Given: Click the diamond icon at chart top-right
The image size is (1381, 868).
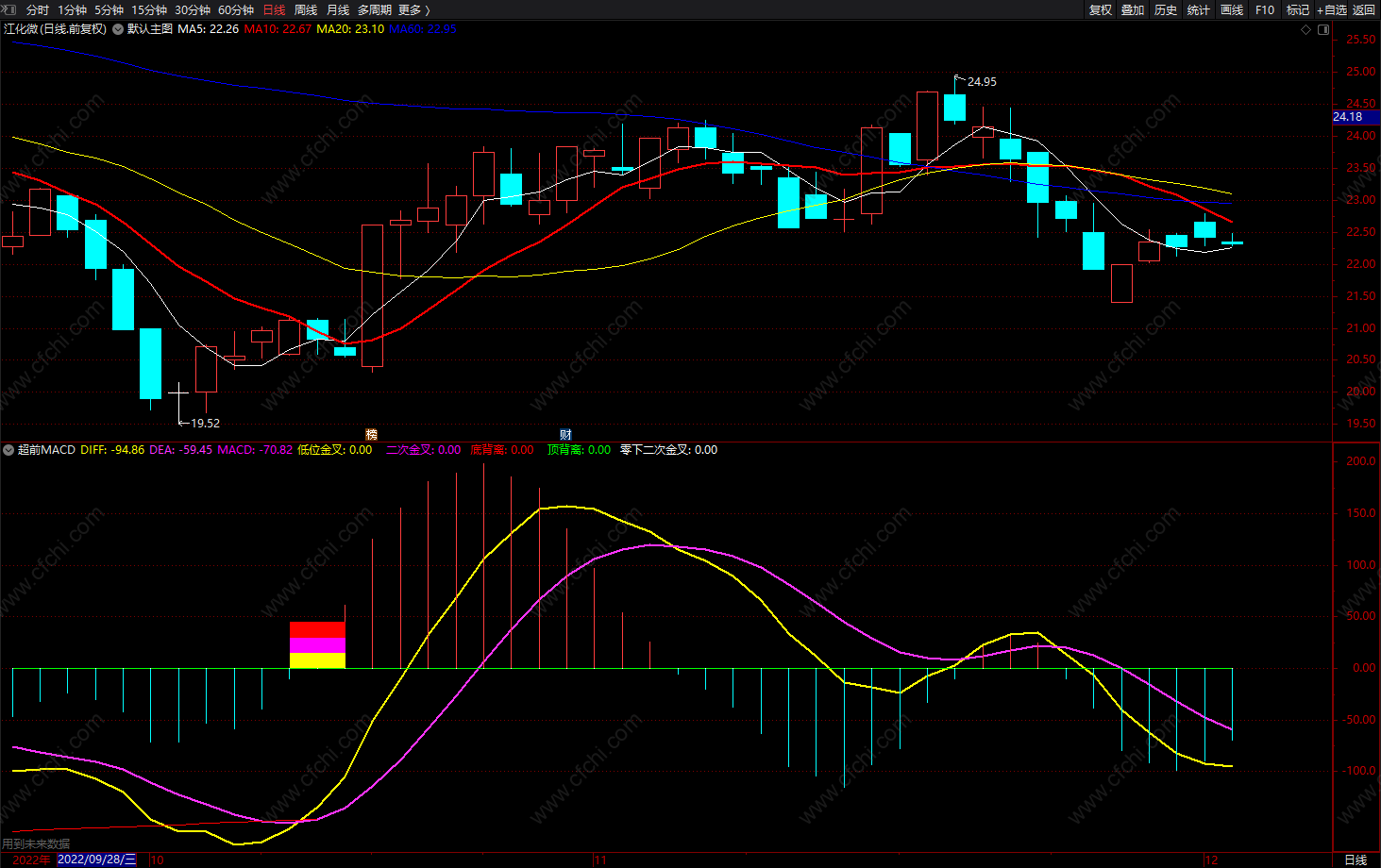Looking at the screenshot, I should click(x=1306, y=29).
